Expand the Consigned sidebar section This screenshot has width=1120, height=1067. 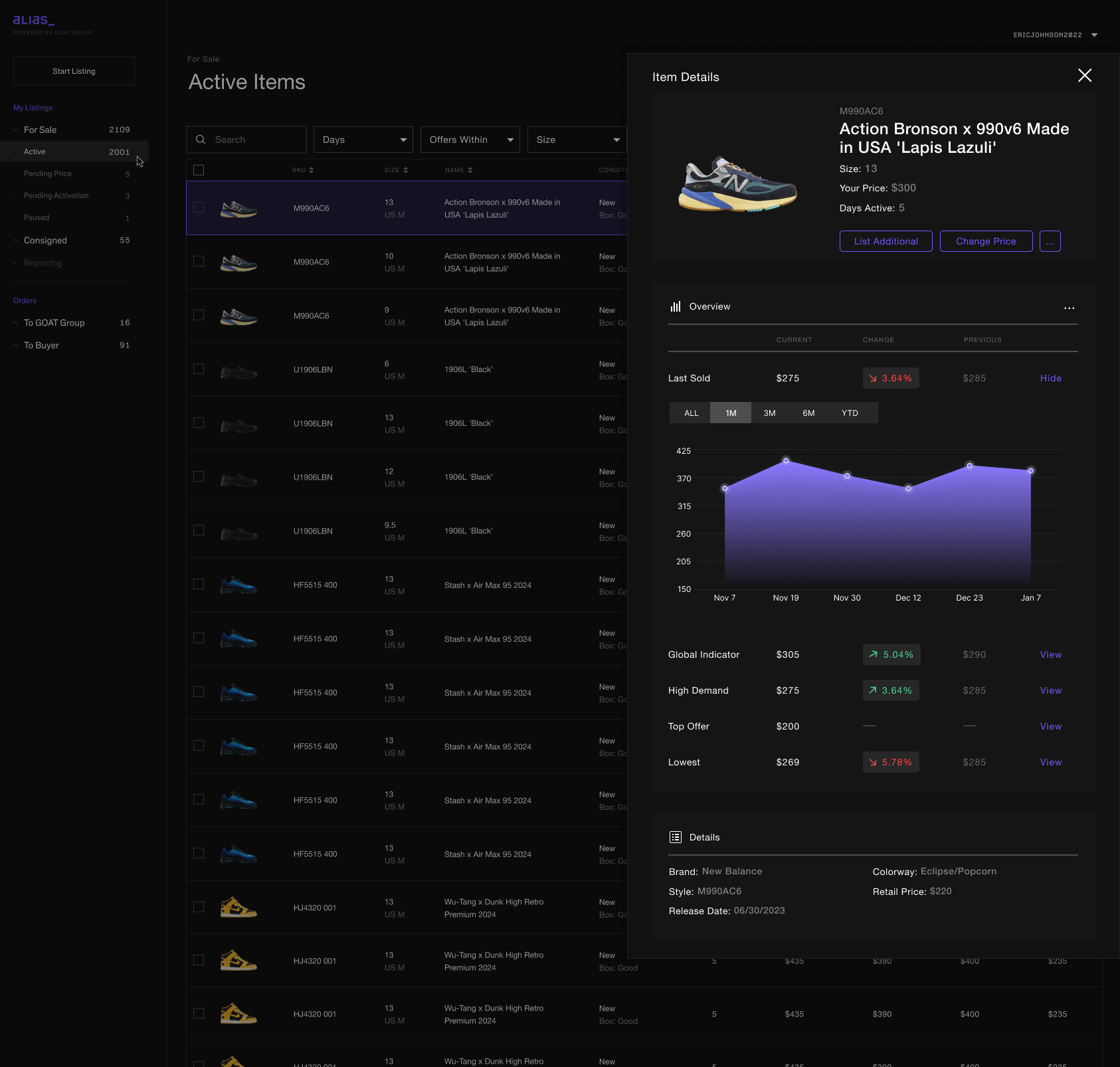coord(15,241)
